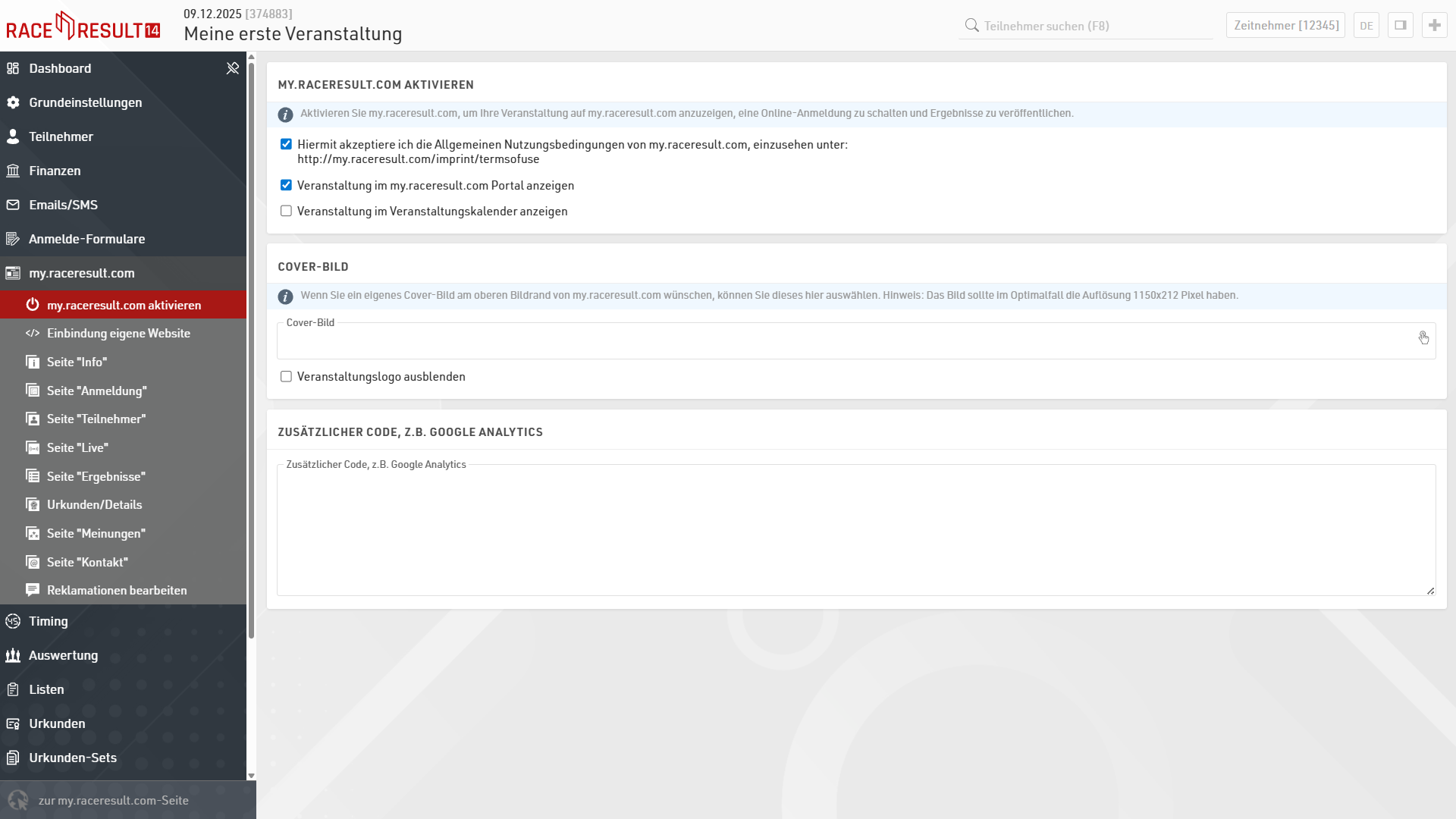This screenshot has height=819, width=1456.
Task: Open Seite "Anmeldung" submenu item
Action: tap(97, 391)
